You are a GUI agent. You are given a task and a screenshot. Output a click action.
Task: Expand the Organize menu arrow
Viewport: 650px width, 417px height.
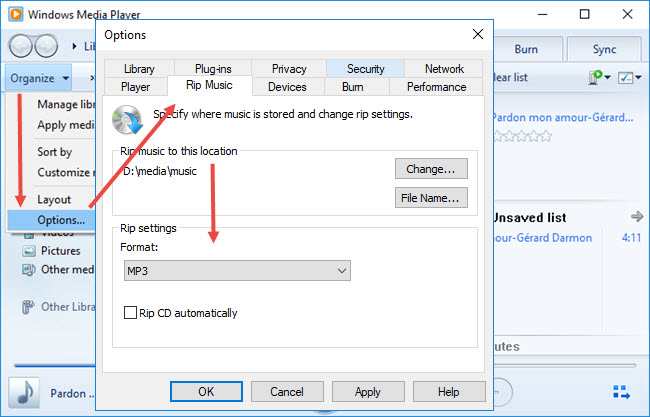point(65,78)
